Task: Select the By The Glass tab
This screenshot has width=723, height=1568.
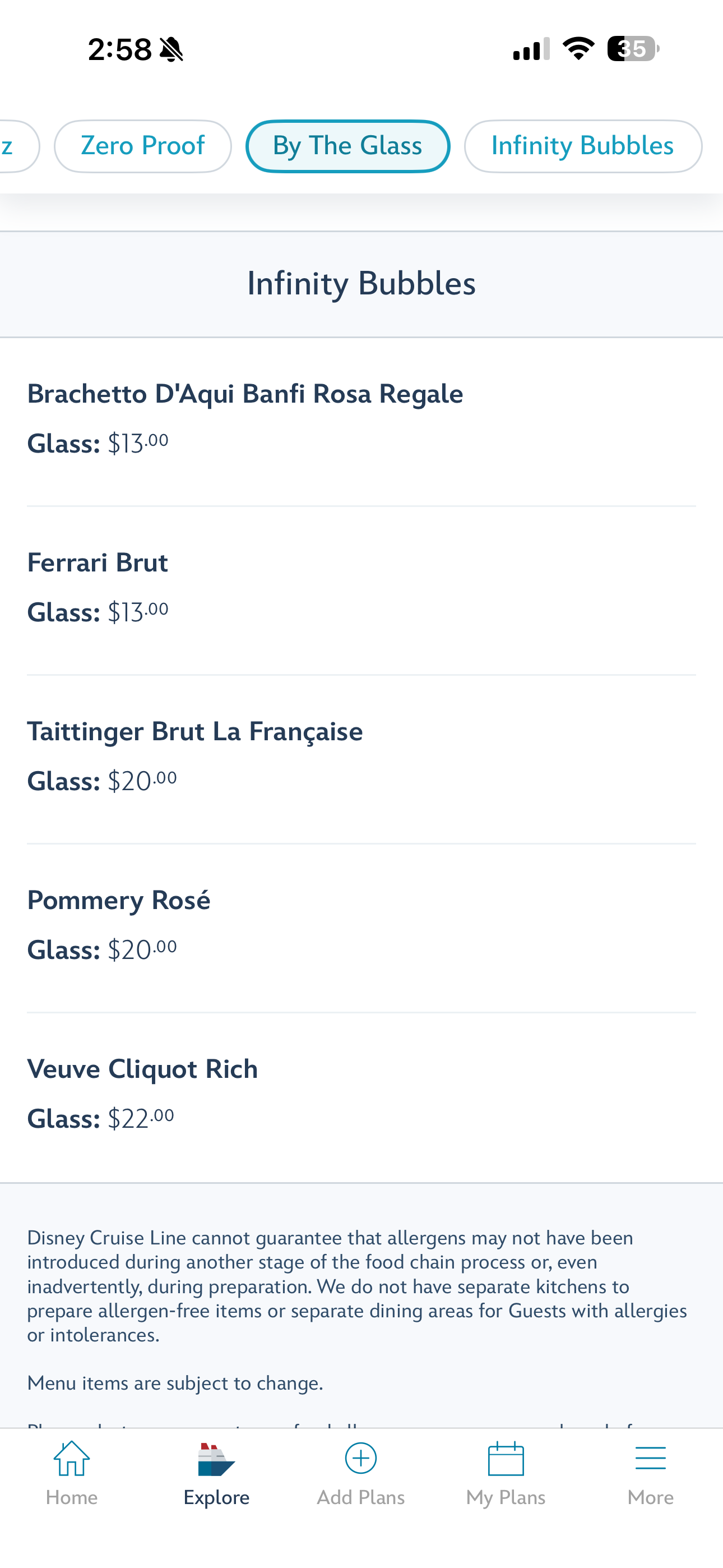Action: point(347,146)
